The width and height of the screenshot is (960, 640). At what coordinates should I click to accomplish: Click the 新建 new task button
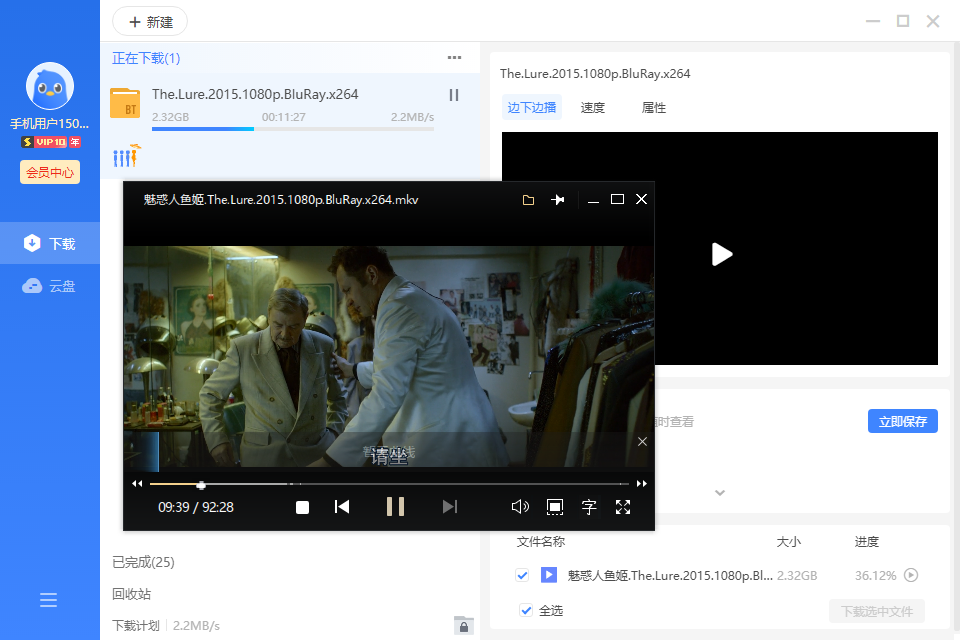[x=150, y=21]
